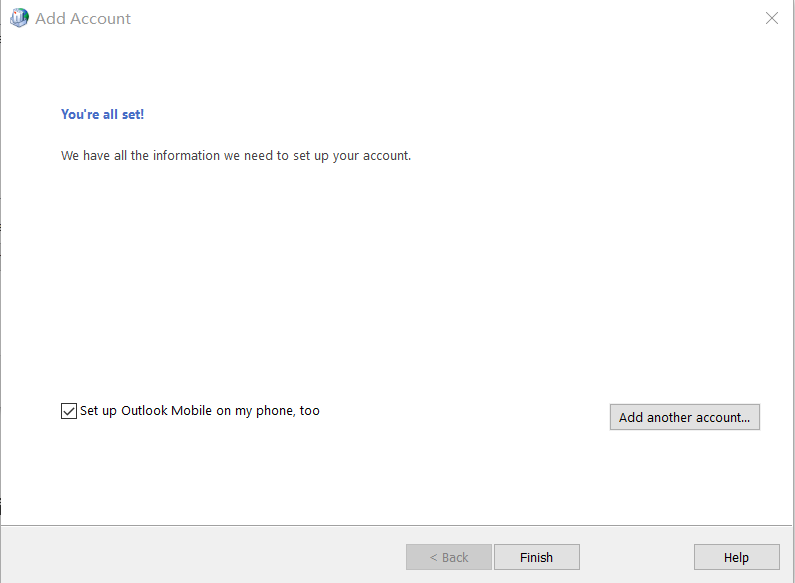795x583 pixels.
Task: Click the Add Account title bar icon
Action: point(19,18)
